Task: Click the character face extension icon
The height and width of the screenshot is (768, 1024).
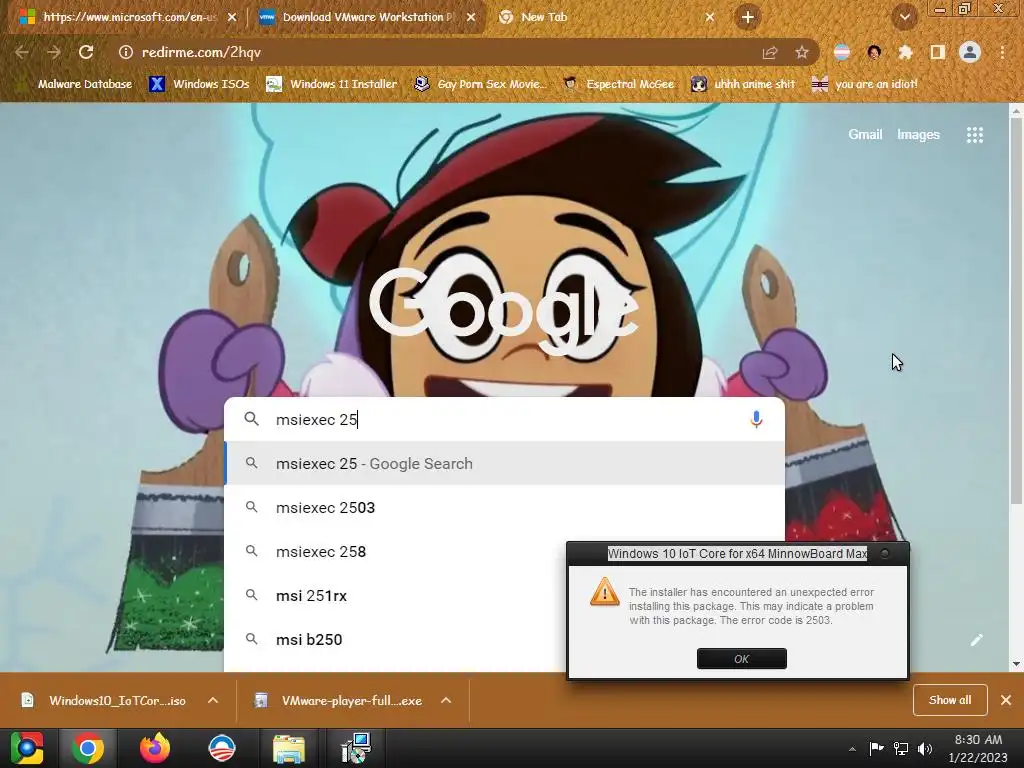Action: pos(874,52)
